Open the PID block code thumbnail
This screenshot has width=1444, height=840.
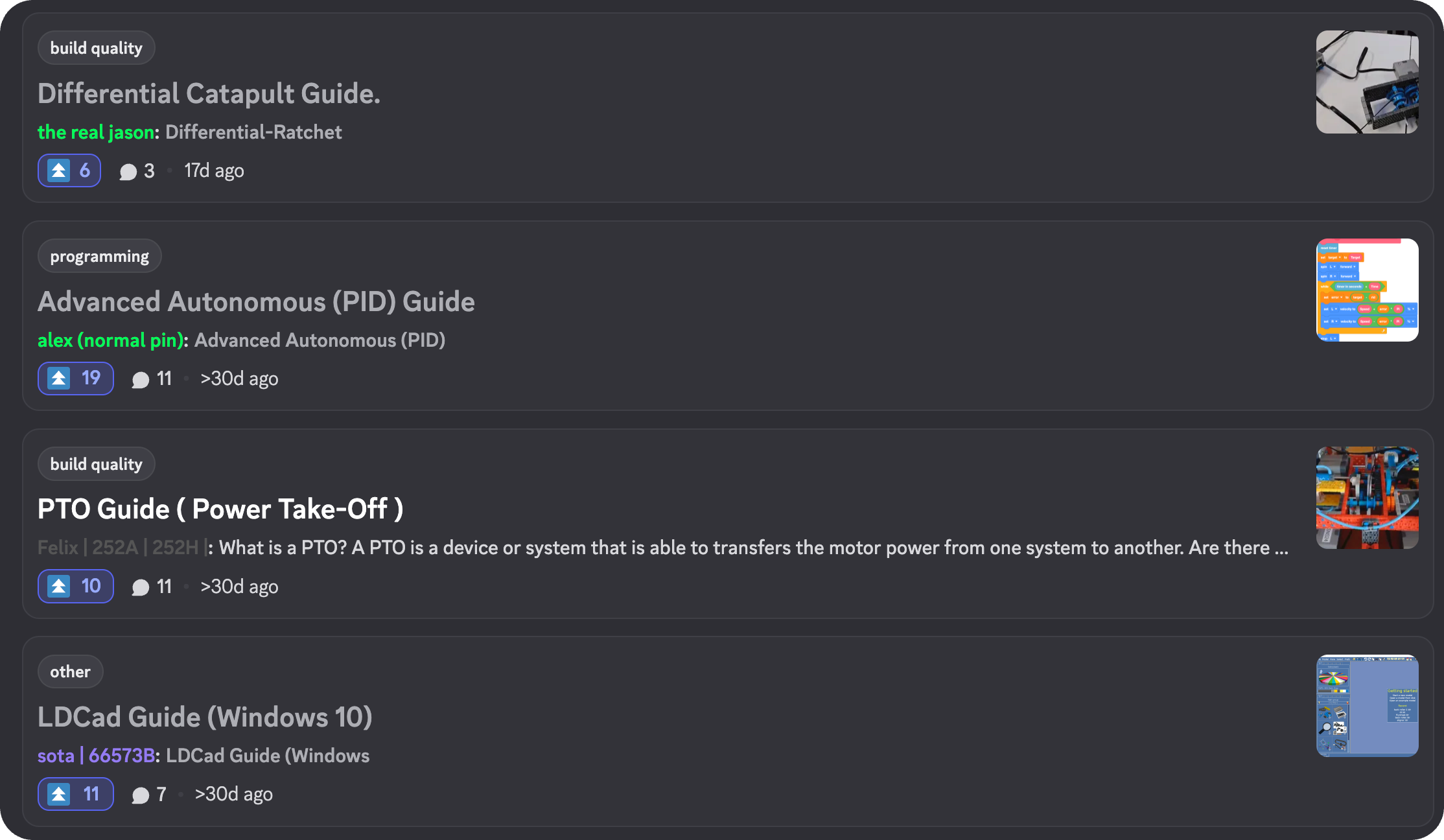(1367, 290)
